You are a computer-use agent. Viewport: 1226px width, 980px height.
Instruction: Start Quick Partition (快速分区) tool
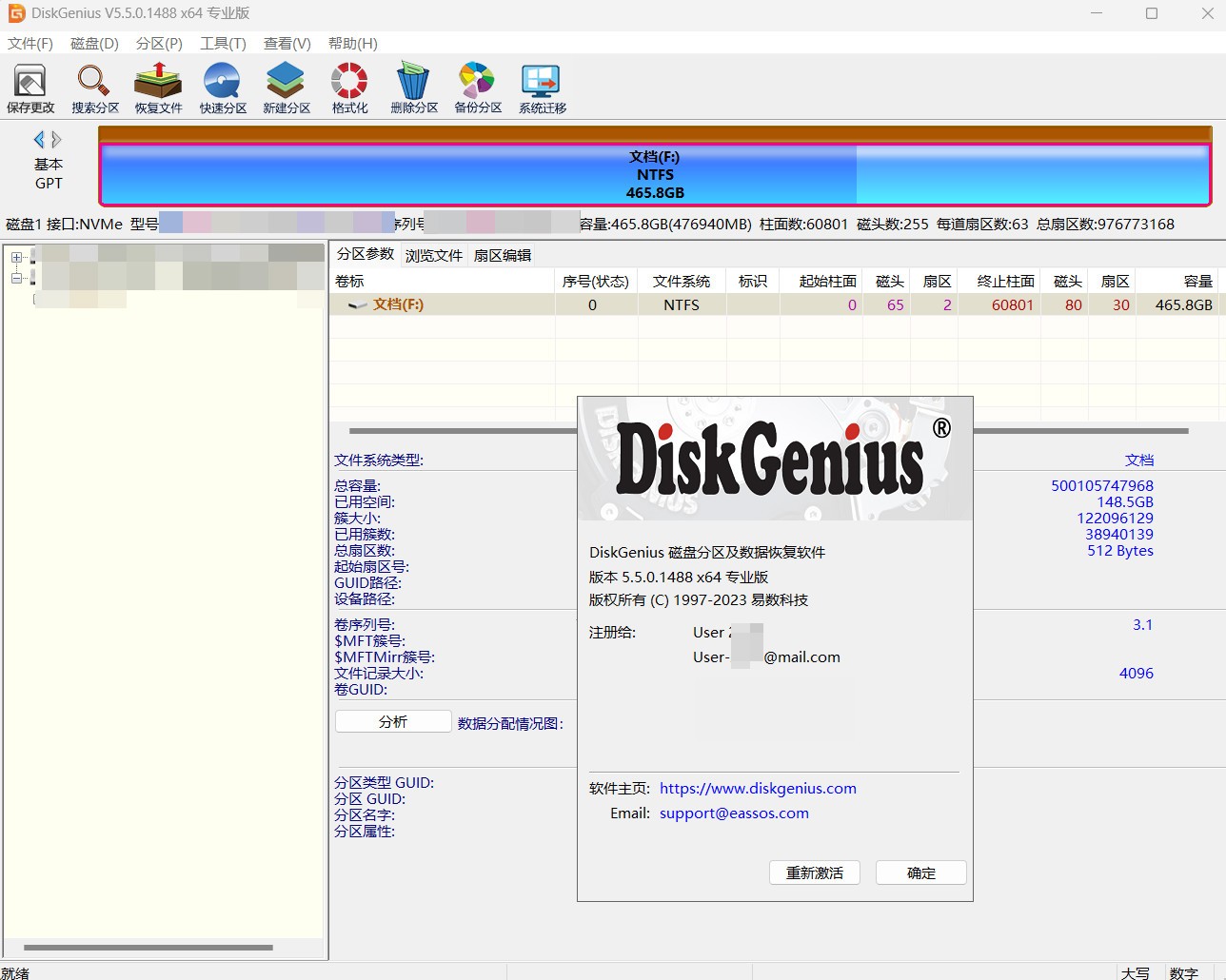pyautogui.click(x=223, y=88)
